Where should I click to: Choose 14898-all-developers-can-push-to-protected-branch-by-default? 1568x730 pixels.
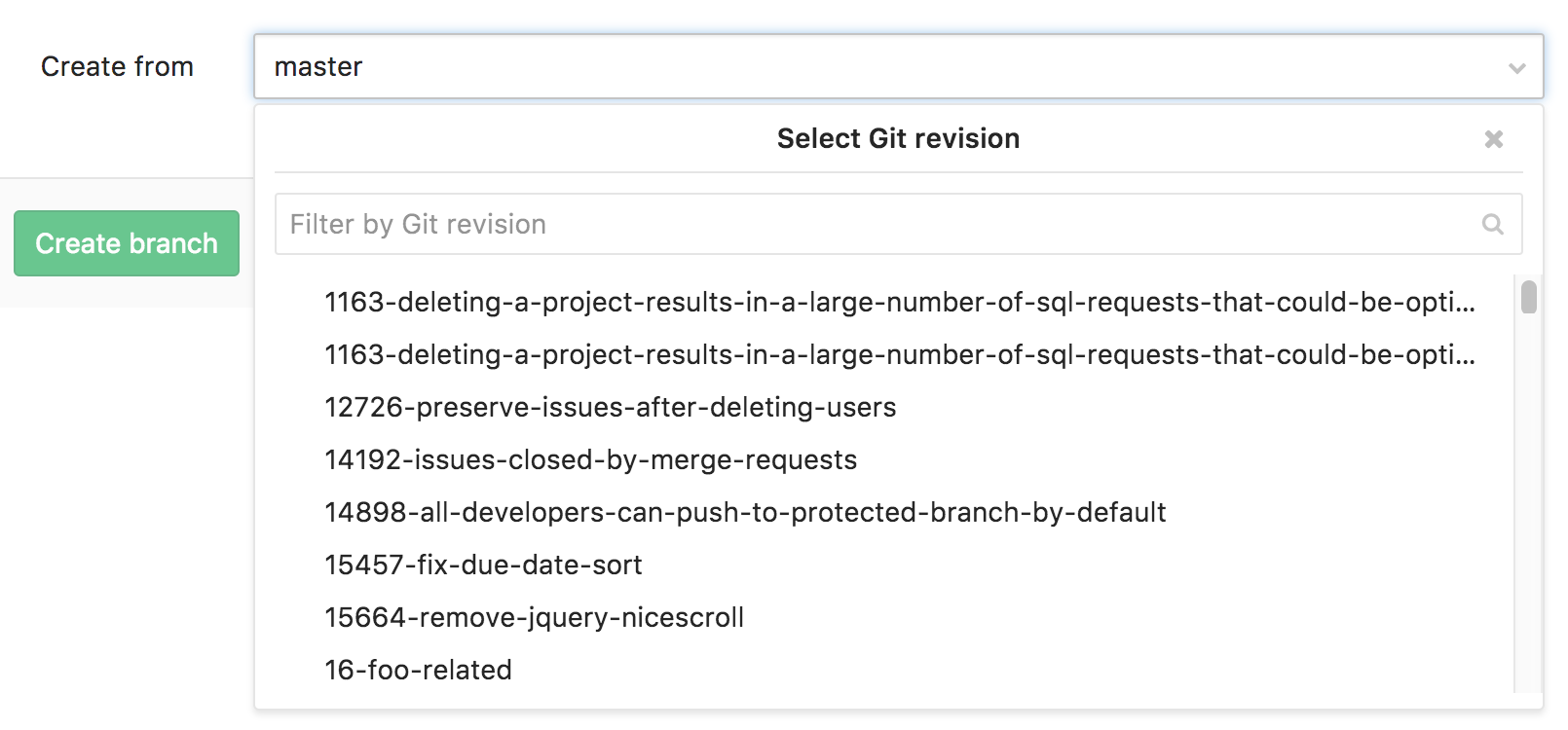(745, 513)
